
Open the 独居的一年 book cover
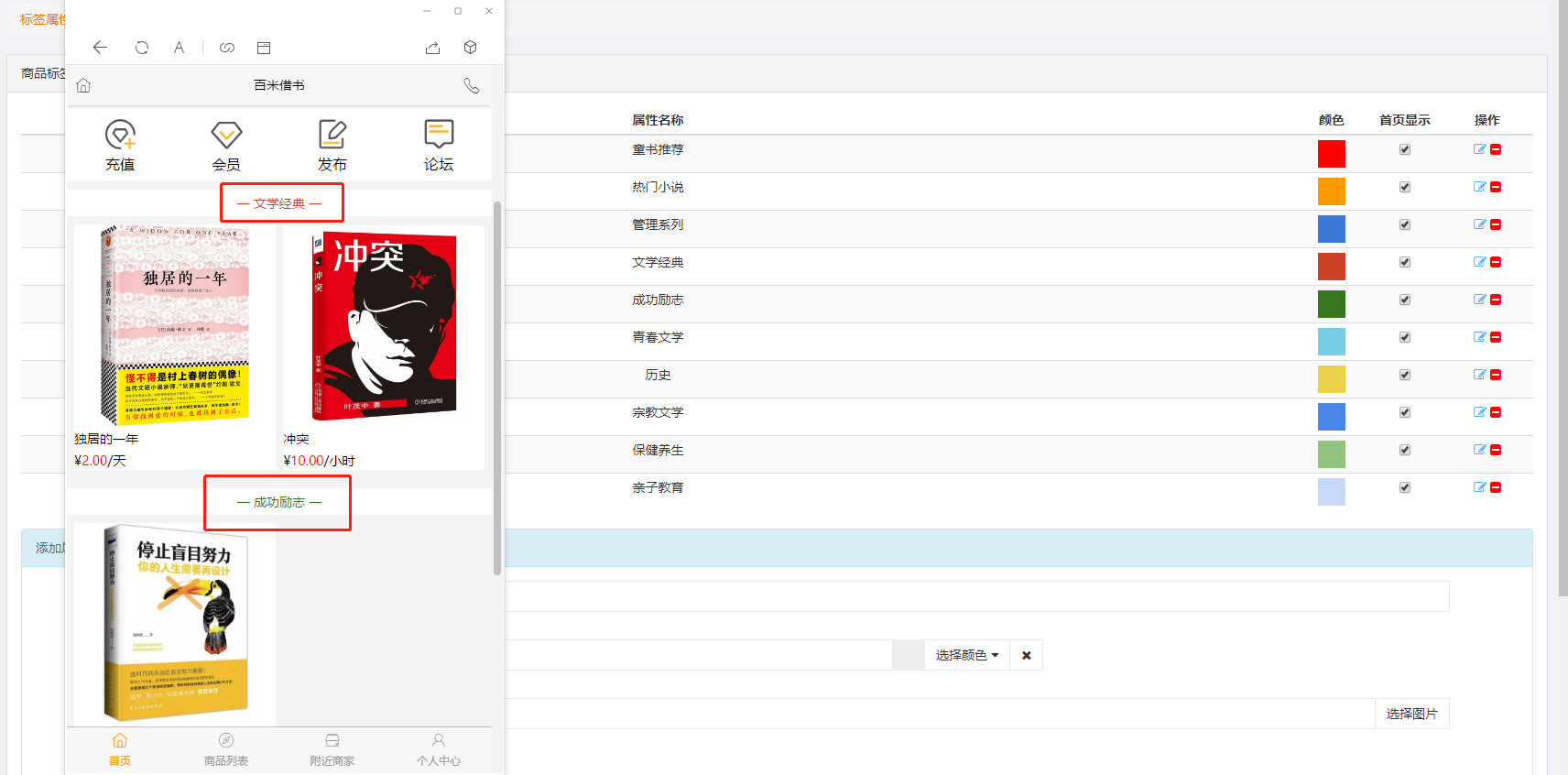tap(175, 325)
